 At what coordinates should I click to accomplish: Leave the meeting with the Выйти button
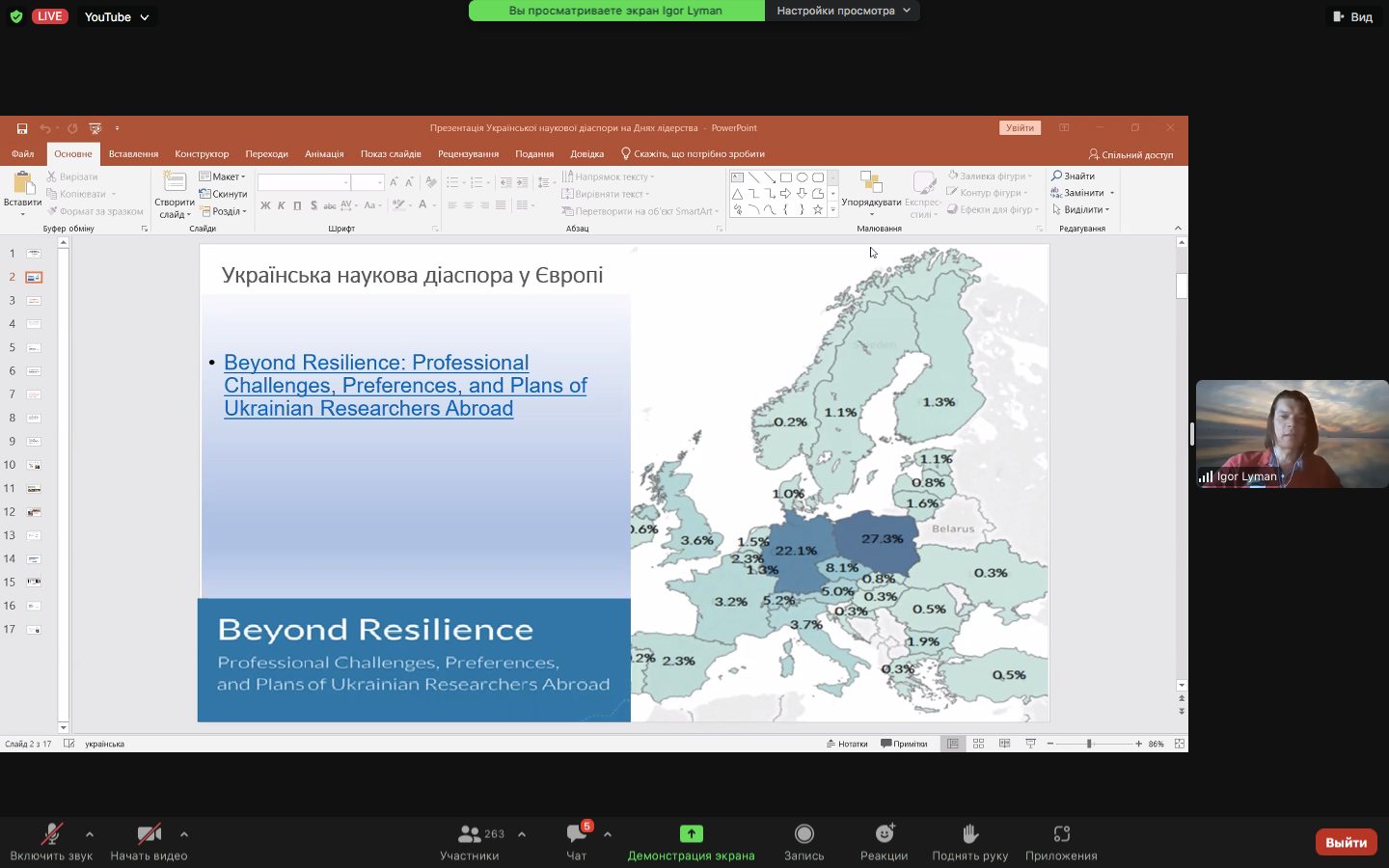tap(1346, 842)
